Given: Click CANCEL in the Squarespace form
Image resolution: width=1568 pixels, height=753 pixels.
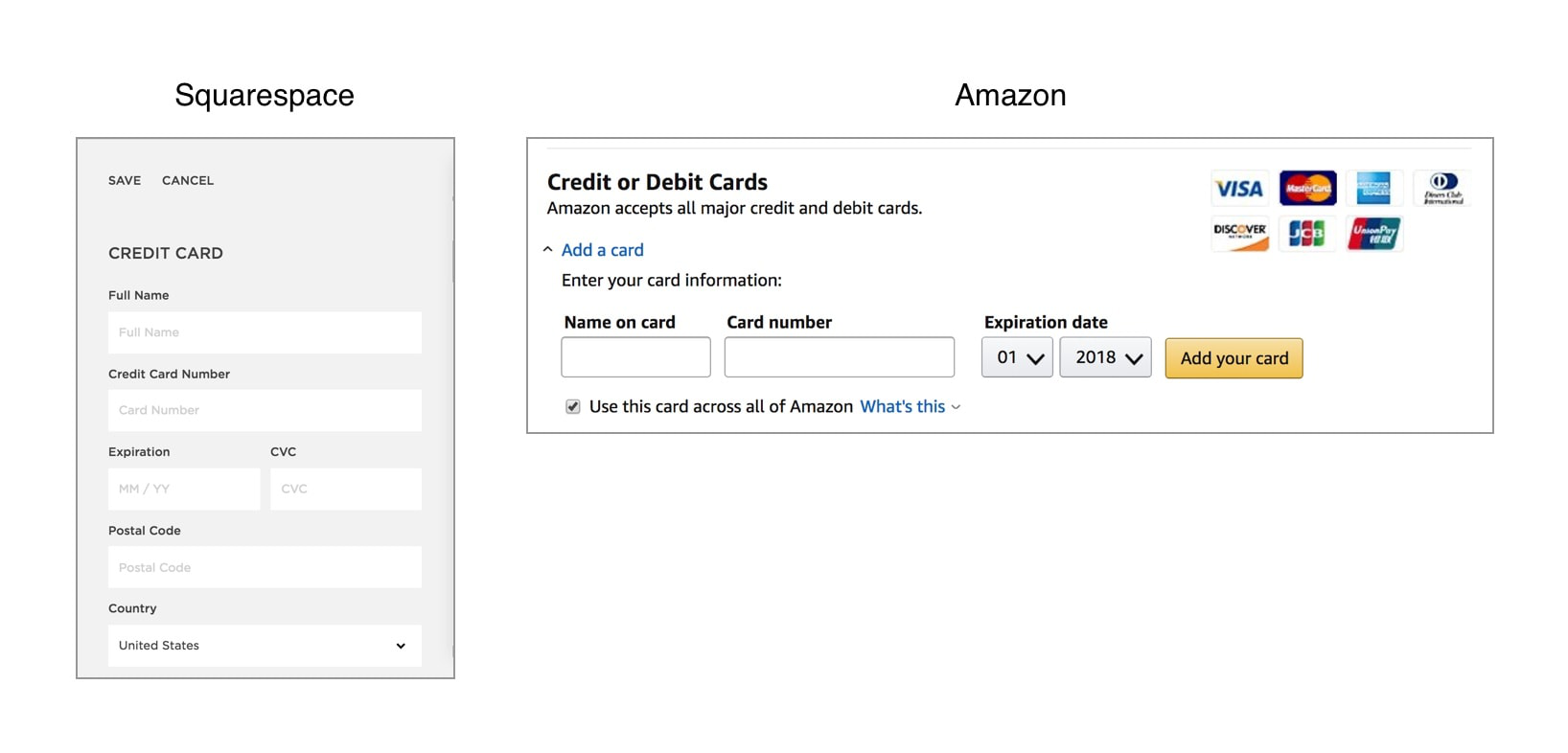Looking at the screenshot, I should 188,180.
